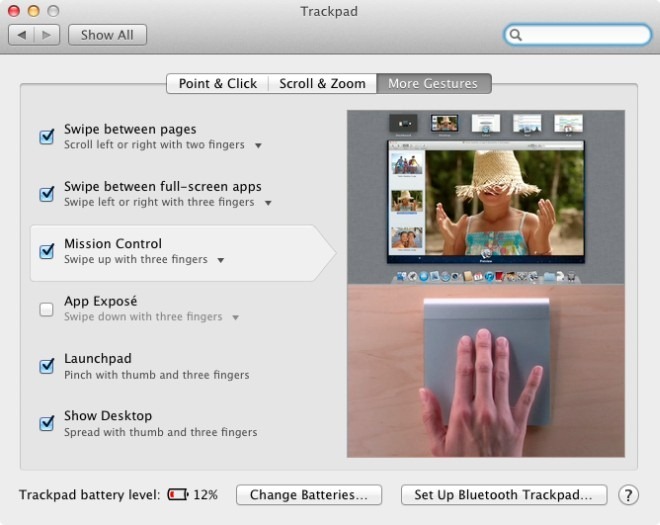Click the forward navigation arrow
The image size is (660, 525).
[x=47, y=35]
